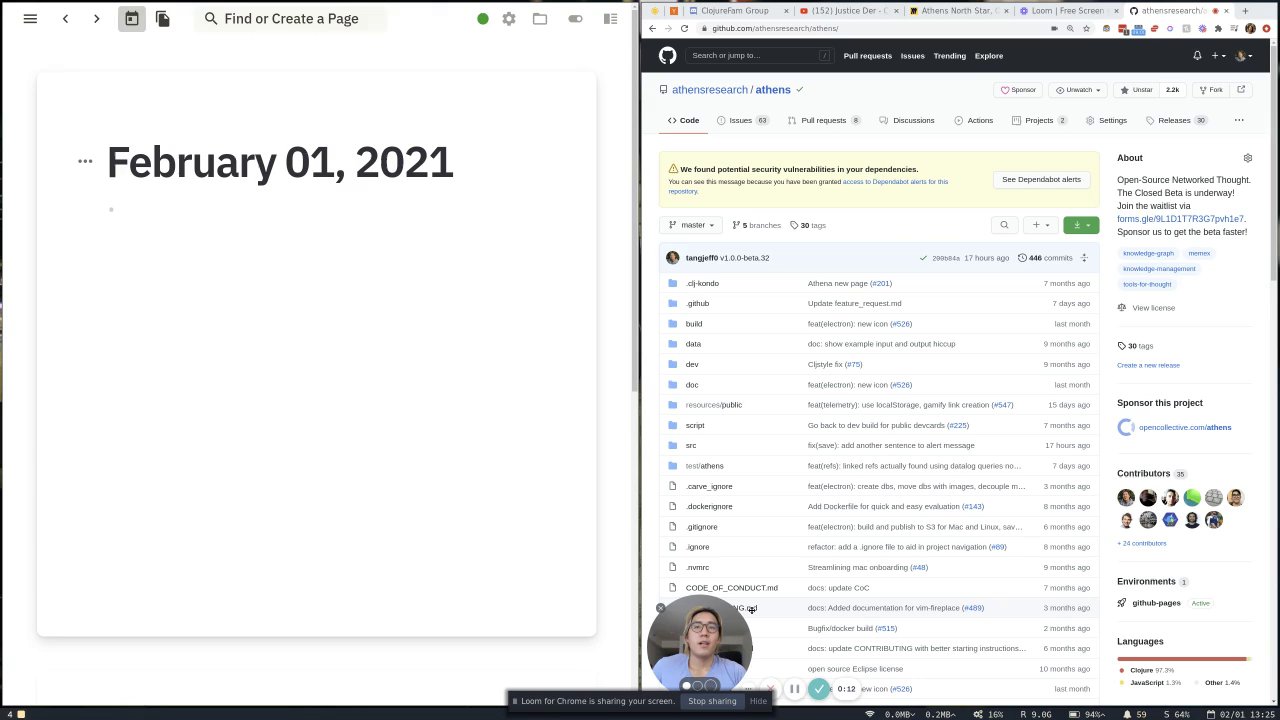This screenshot has width=1280, height=720.
Task: Expand the green Code download dropdown
Action: coord(1081,225)
